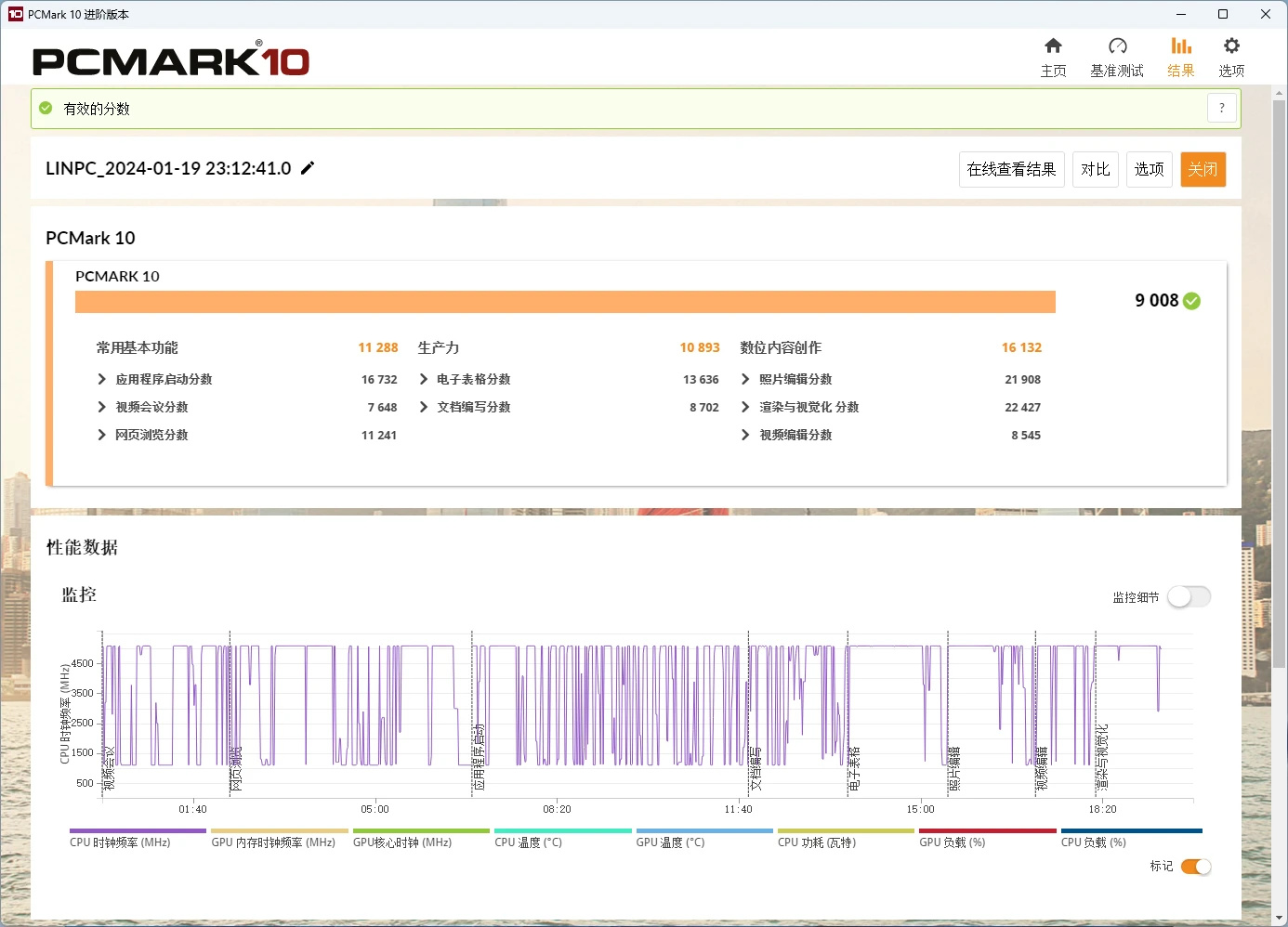Toggle the GPU 温度 (°C) legend swatch

pyautogui.click(x=704, y=831)
